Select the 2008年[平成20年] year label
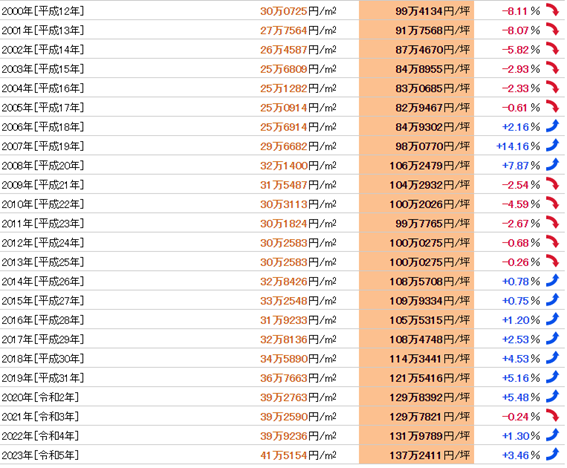567x468 pixels. [x=43, y=166]
